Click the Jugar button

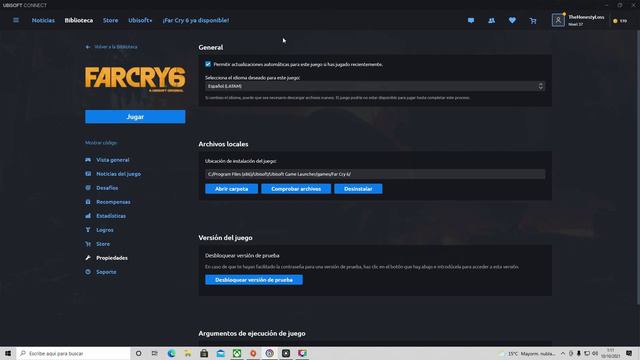pos(135,117)
